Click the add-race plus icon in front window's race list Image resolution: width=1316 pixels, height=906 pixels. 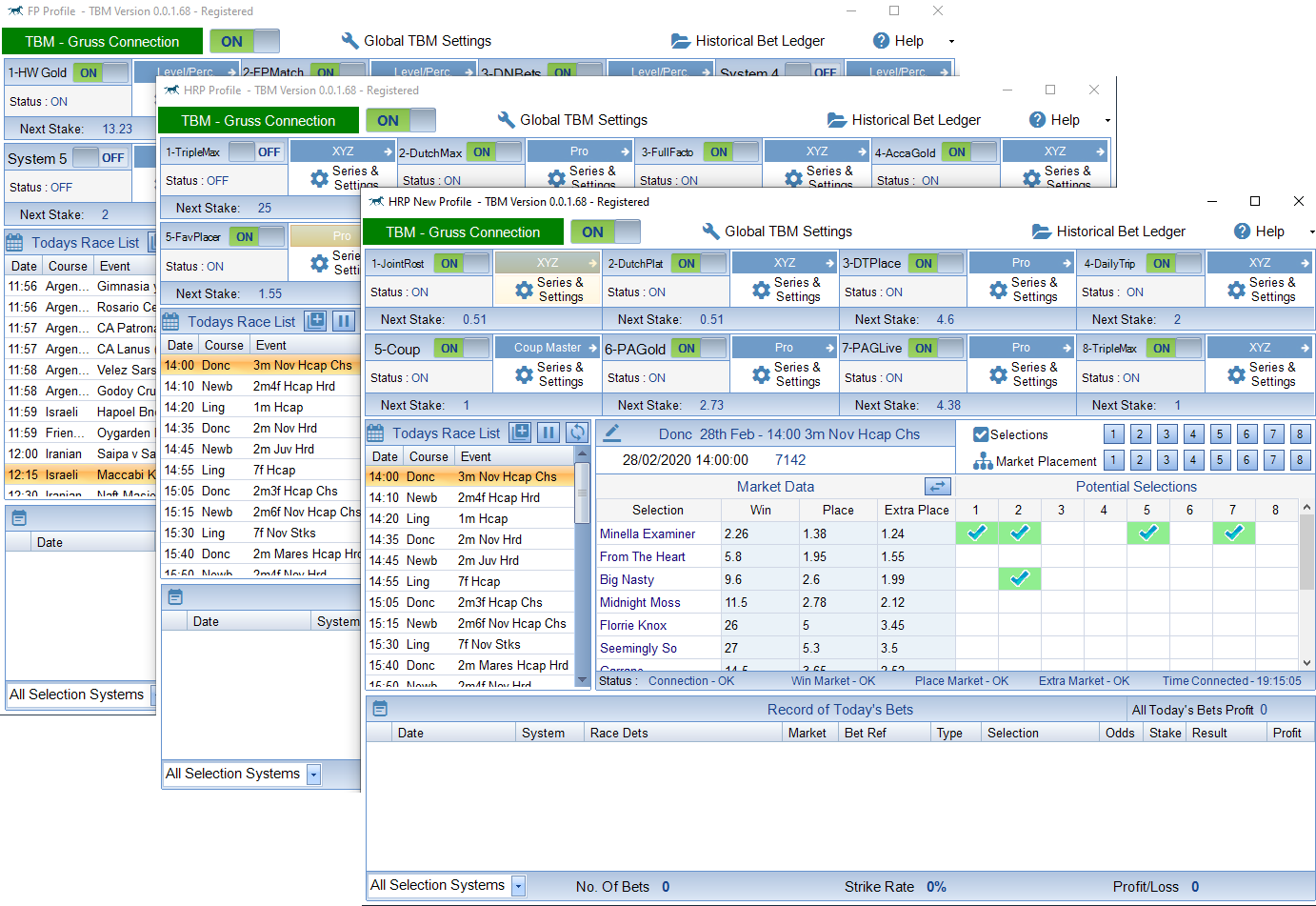tap(520, 433)
